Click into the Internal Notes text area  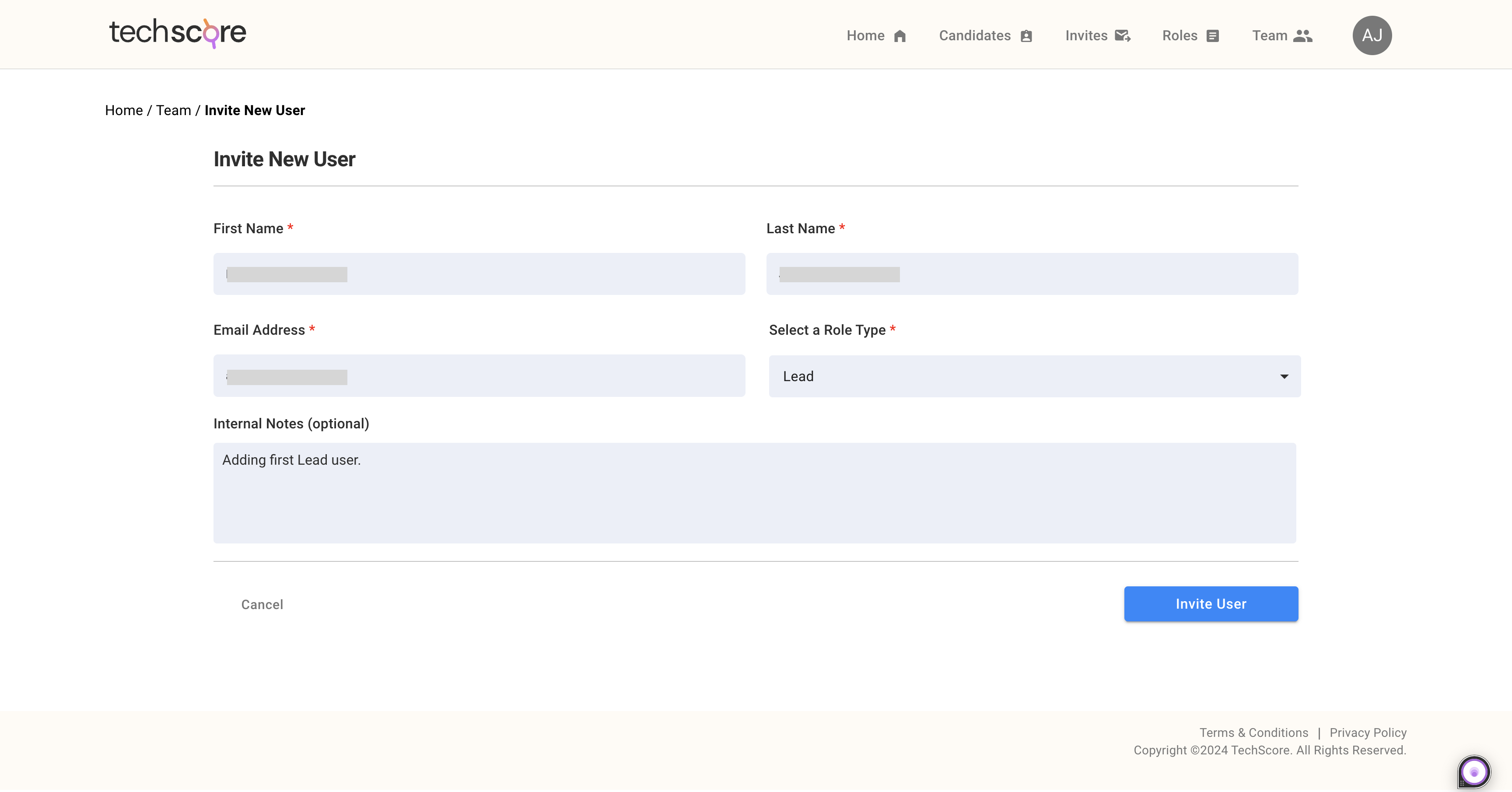pyautogui.click(x=754, y=493)
